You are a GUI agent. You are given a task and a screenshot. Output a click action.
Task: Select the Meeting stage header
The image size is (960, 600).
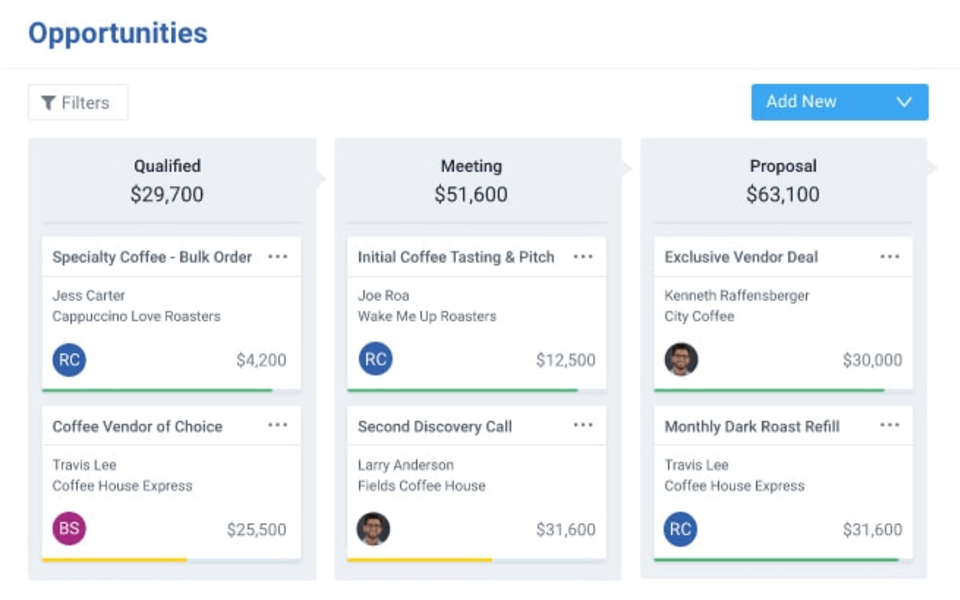click(x=471, y=166)
